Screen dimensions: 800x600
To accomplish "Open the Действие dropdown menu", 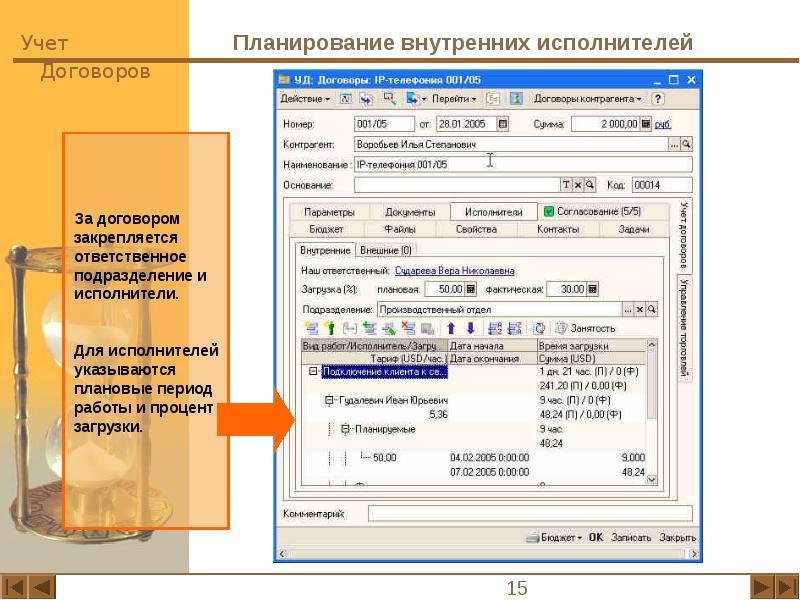I will click(305, 99).
